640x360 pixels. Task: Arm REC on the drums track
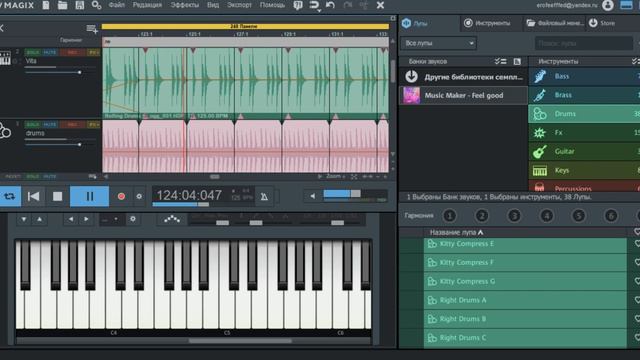[73, 124]
